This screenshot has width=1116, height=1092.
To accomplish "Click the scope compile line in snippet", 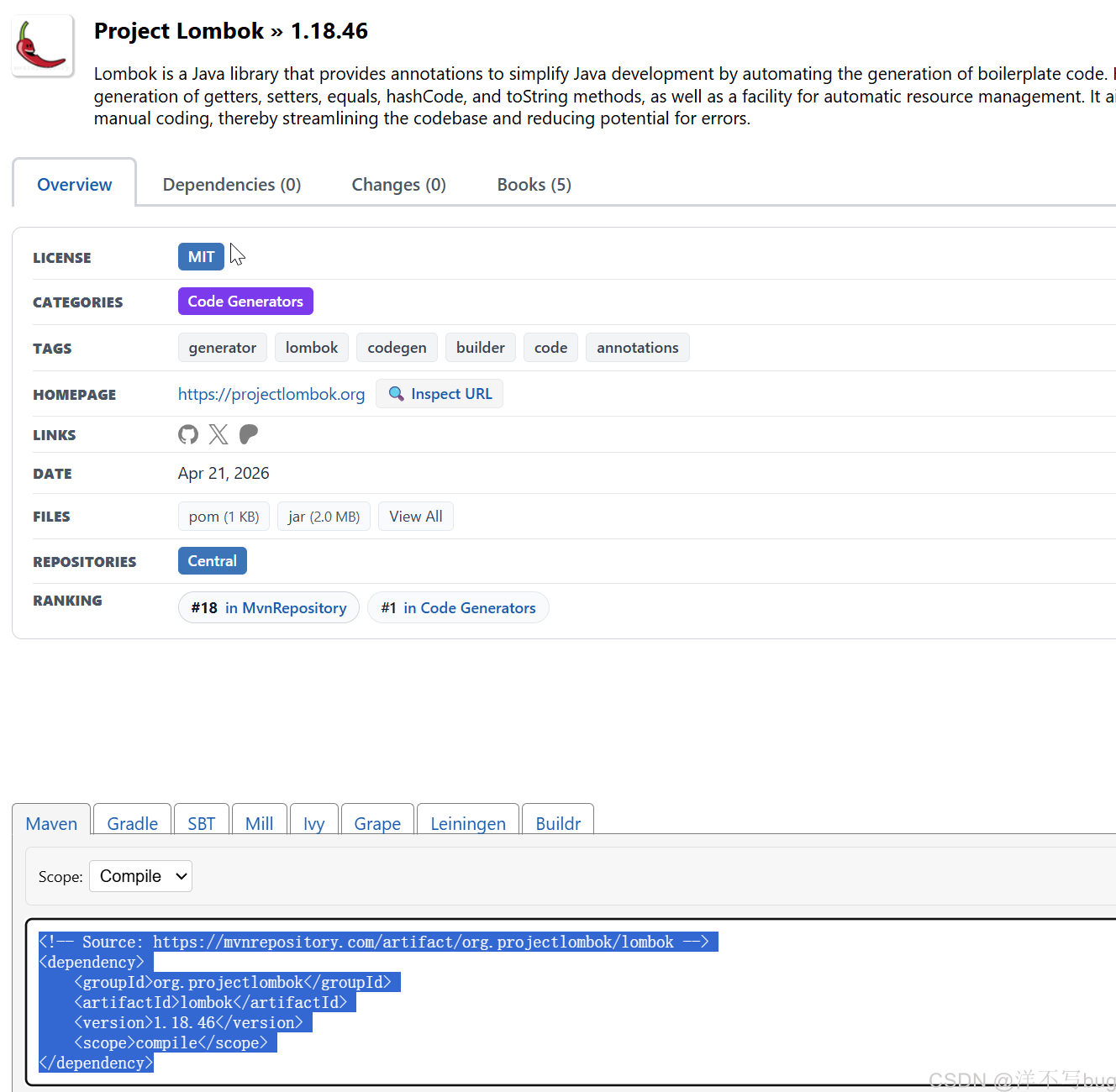I will pos(171,1042).
